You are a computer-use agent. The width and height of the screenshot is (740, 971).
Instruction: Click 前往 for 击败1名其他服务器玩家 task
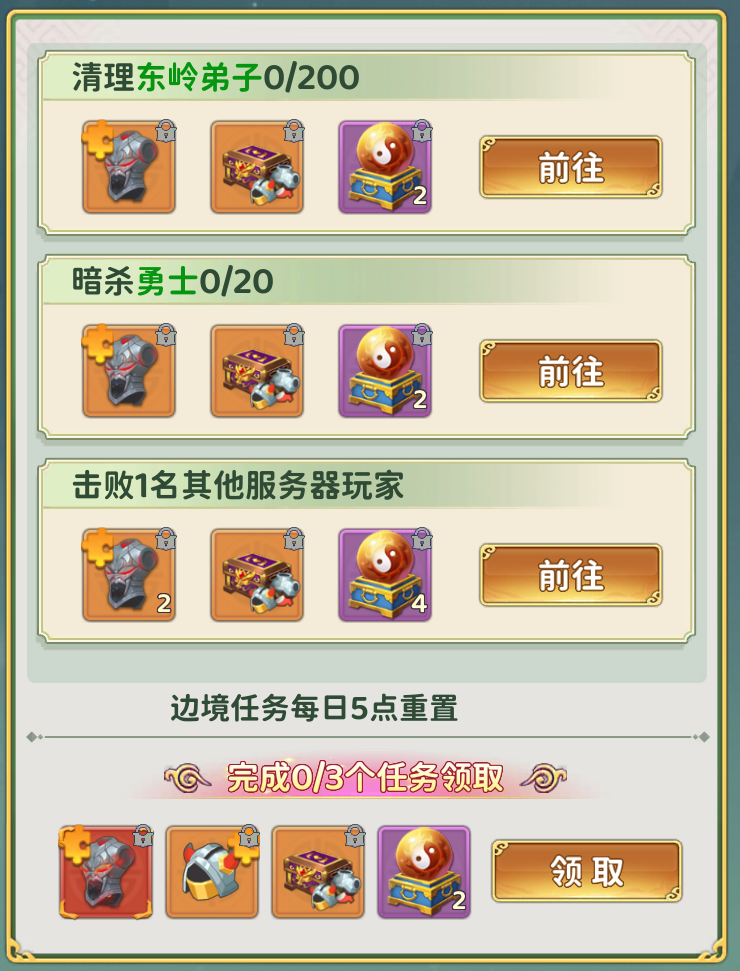[x=571, y=575]
